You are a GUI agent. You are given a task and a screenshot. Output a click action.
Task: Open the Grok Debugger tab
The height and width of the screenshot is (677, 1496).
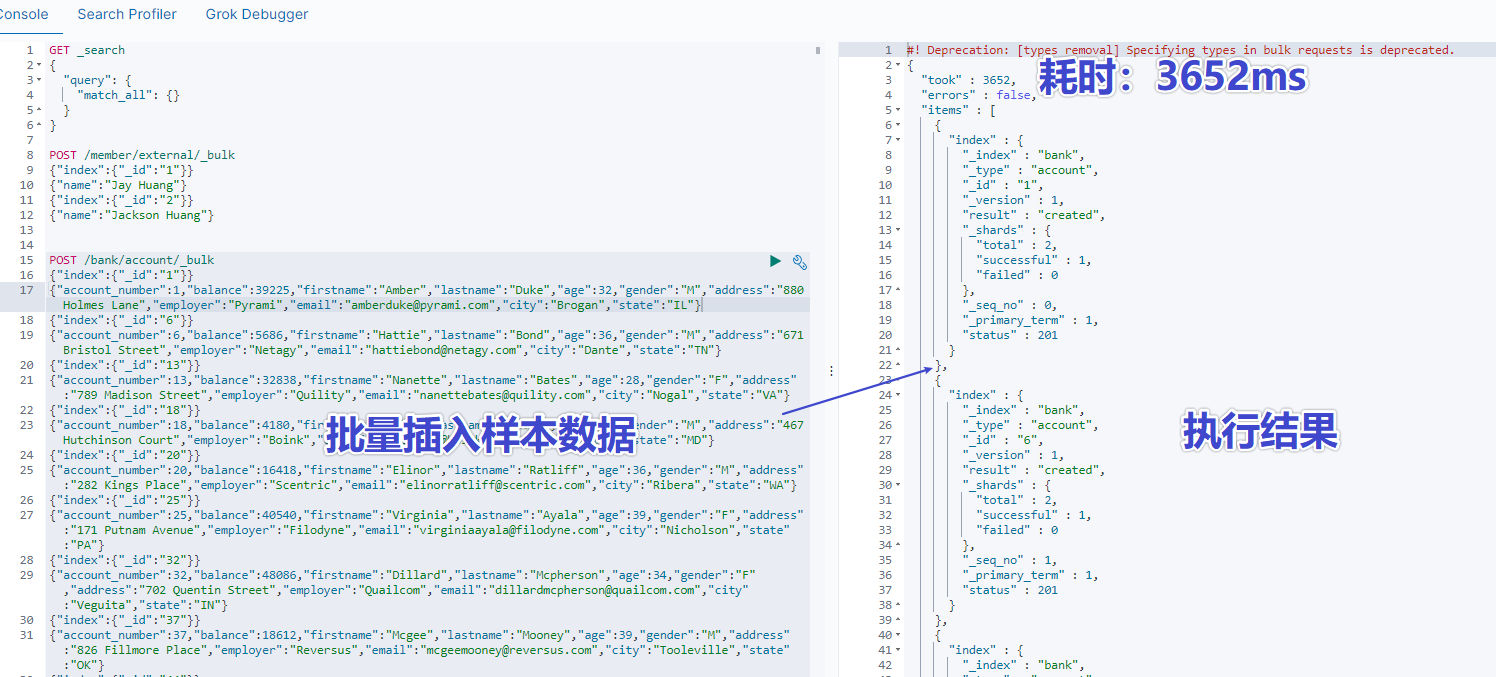257,14
